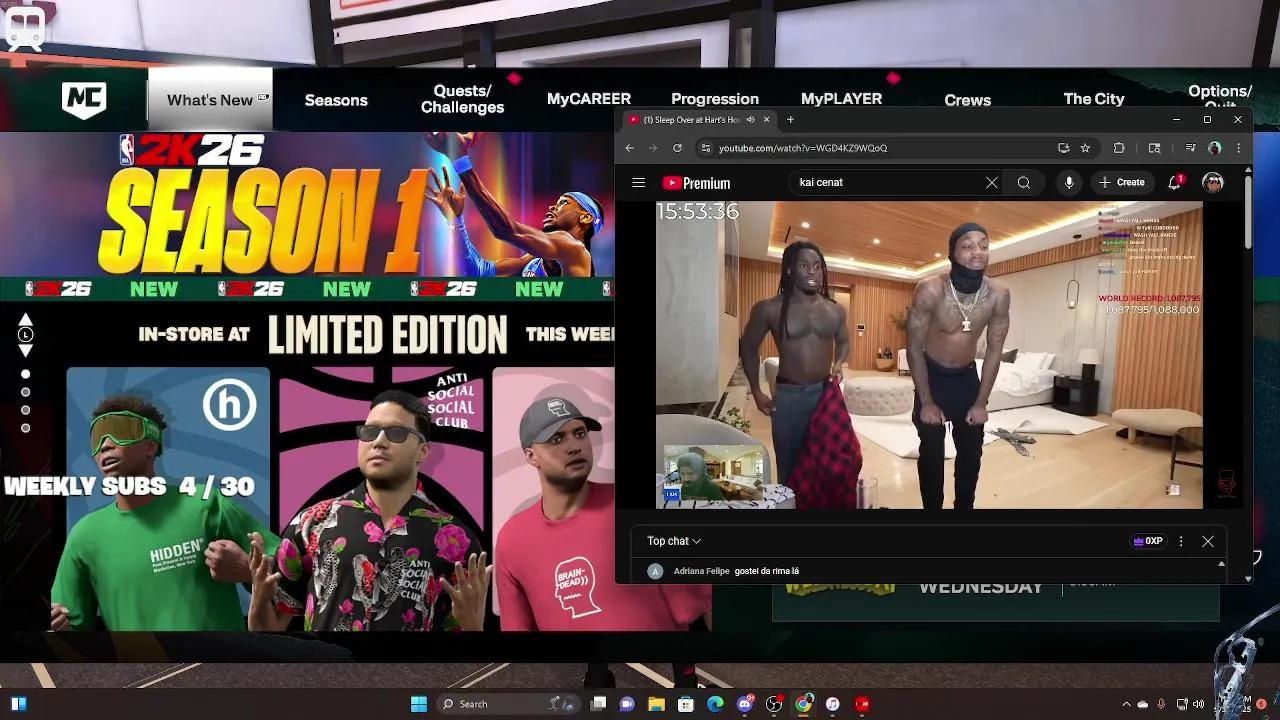1280x720 pixels.
Task: Click the YouTube Create button
Action: 1121,183
